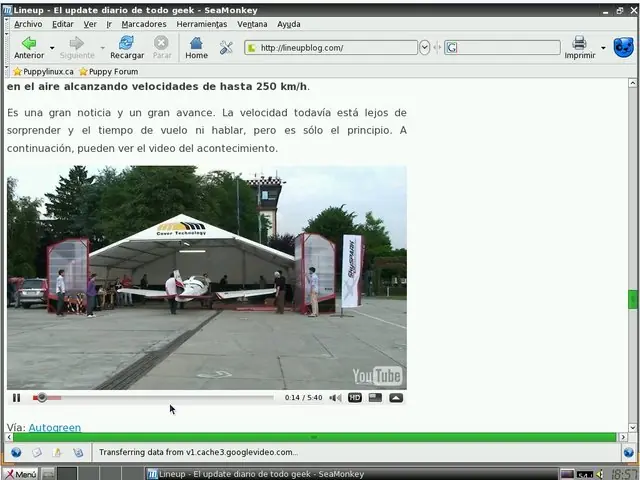This screenshot has height=480, width=640.
Task: Toggle HD quality on the video
Action: click(x=355, y=398)
